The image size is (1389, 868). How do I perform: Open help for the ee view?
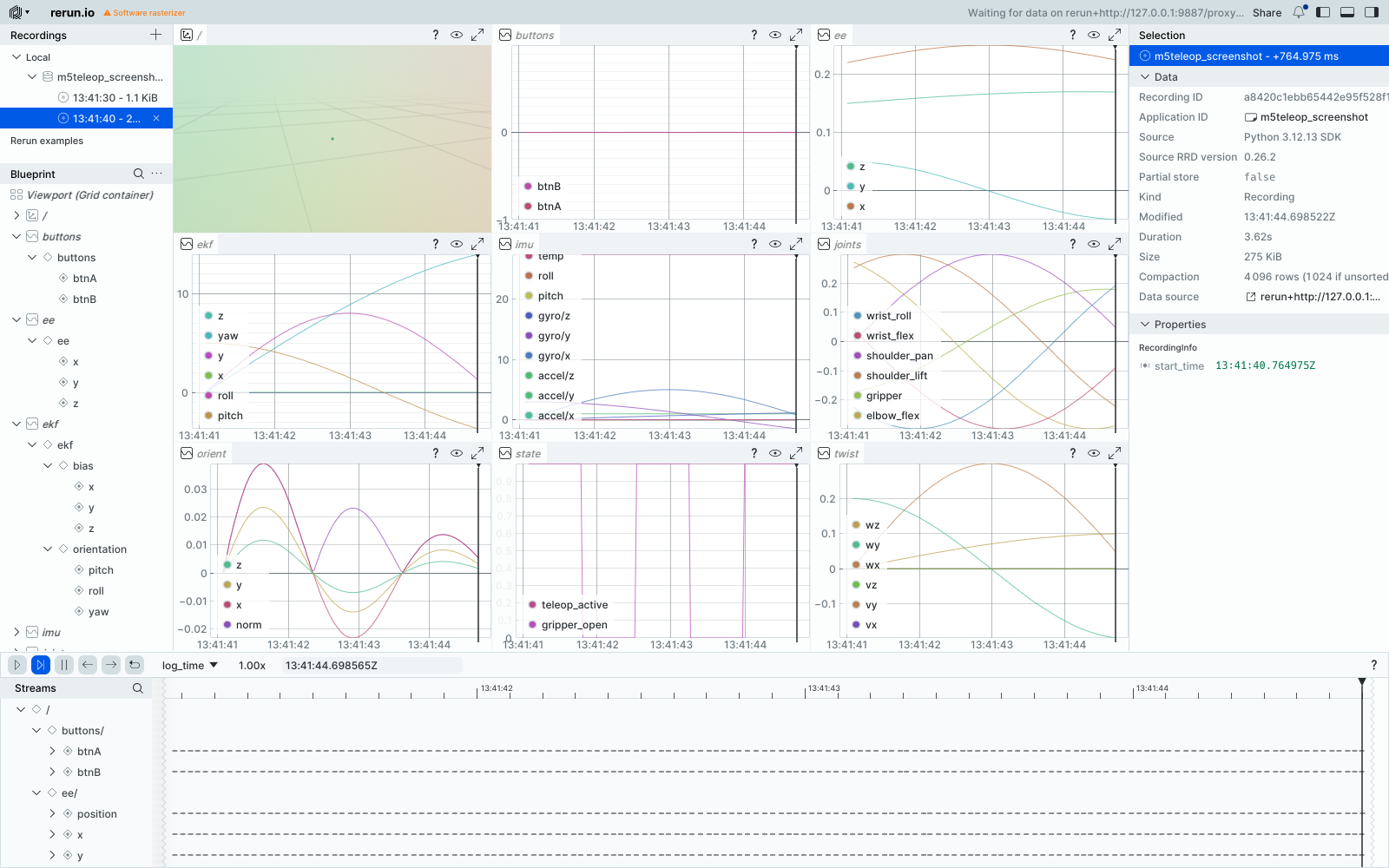(x=1073, y=35)
